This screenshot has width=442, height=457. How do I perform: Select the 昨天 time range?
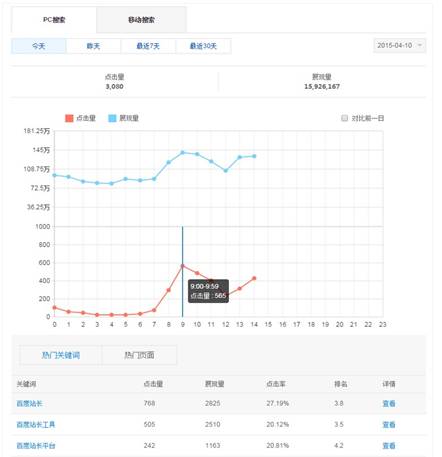[93, 46]
